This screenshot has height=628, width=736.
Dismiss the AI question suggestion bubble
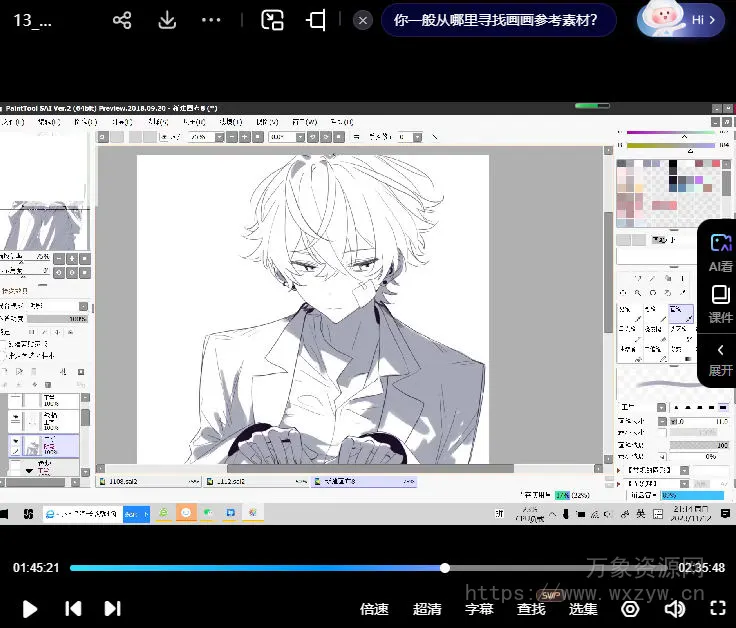(364, 20)
